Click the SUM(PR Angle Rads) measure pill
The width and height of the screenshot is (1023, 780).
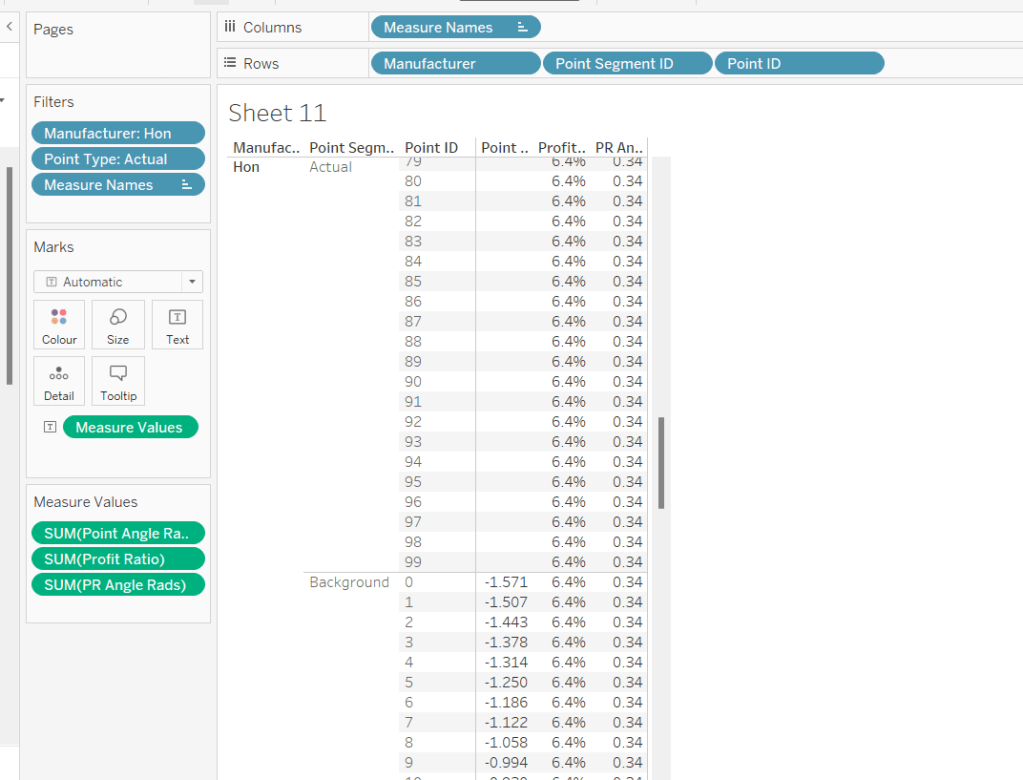117,585
